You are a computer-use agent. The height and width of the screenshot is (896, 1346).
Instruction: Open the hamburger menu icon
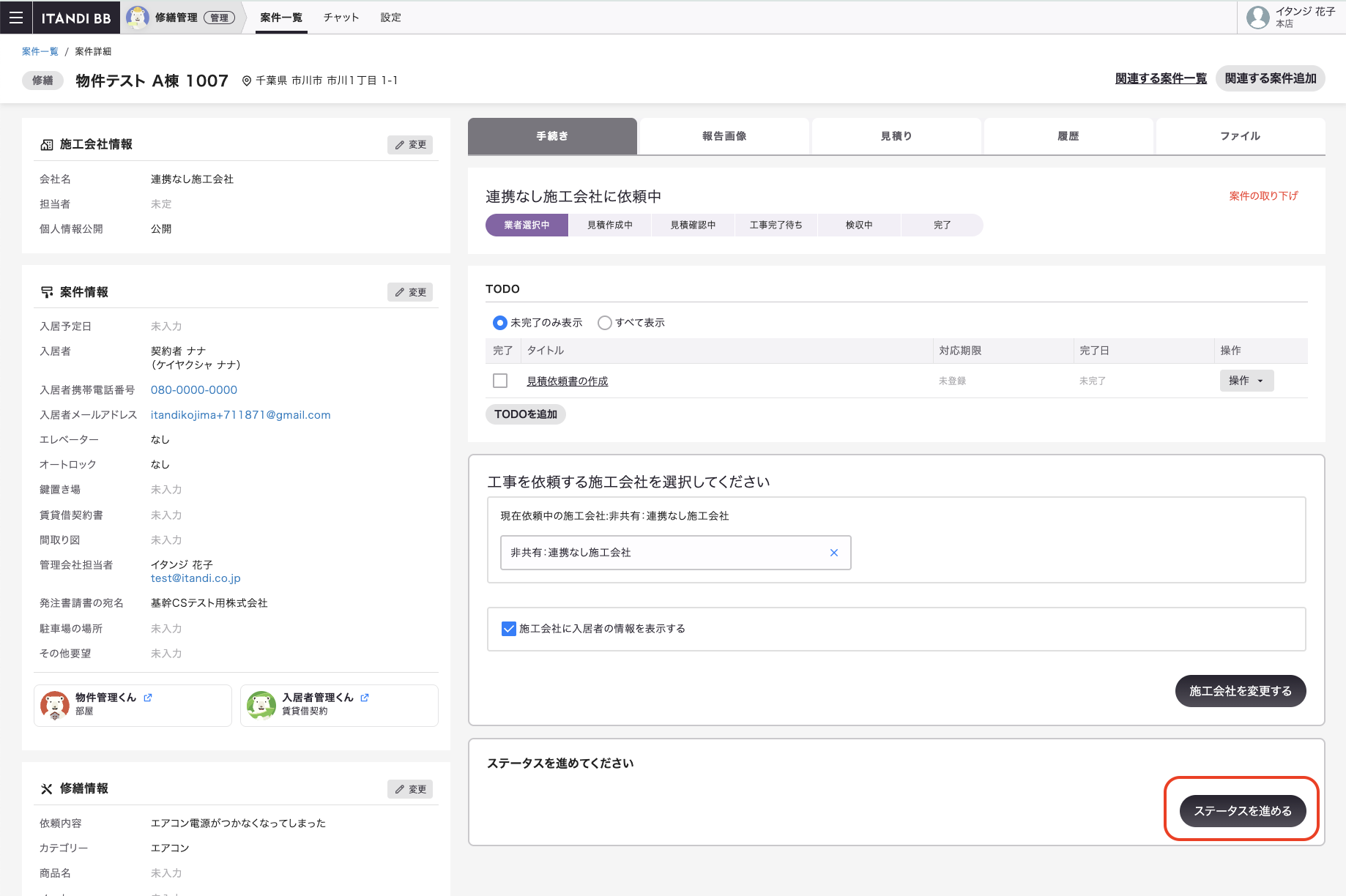coord(16,18)
